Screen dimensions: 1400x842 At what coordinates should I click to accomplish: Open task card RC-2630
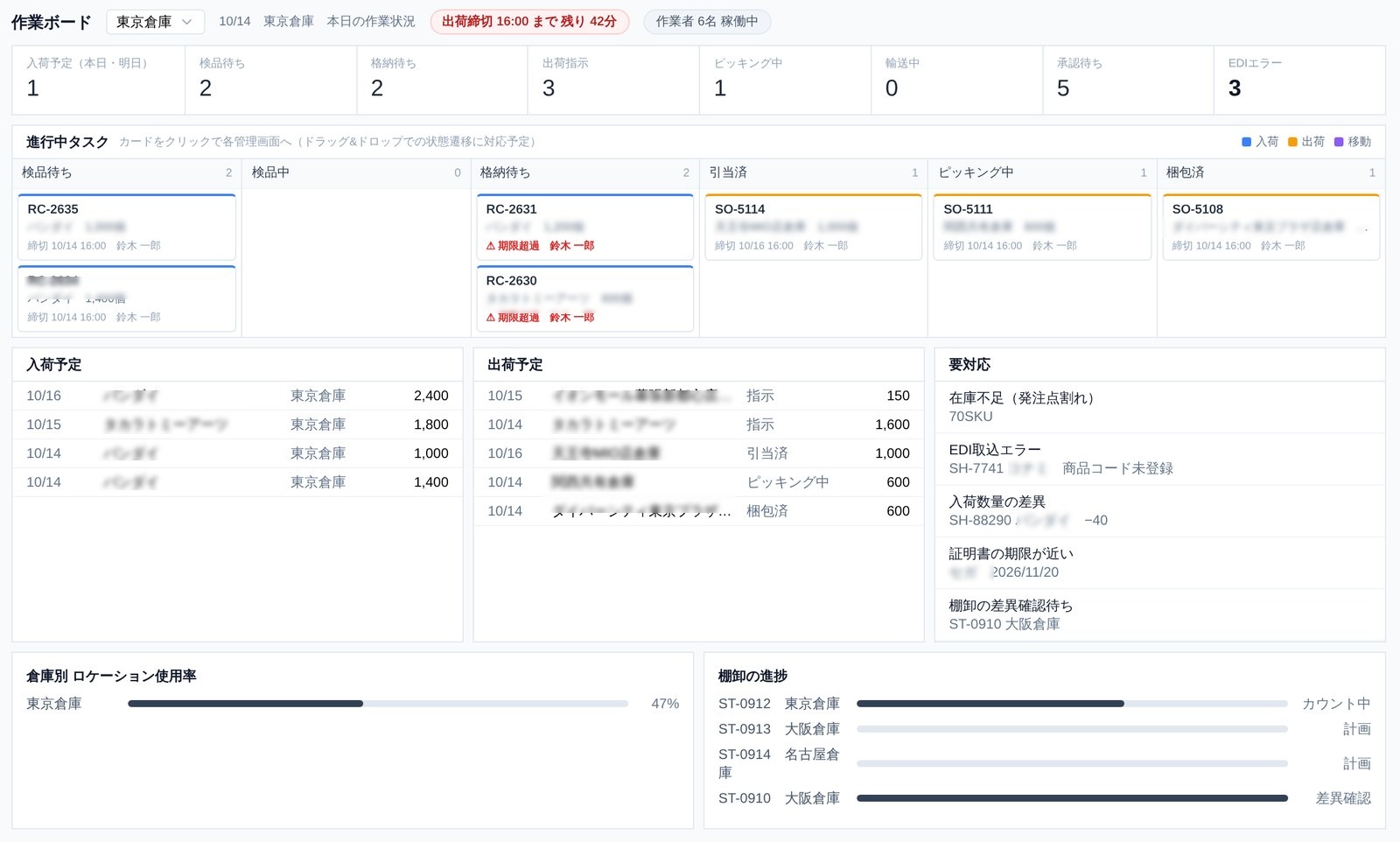coord(585,298)
